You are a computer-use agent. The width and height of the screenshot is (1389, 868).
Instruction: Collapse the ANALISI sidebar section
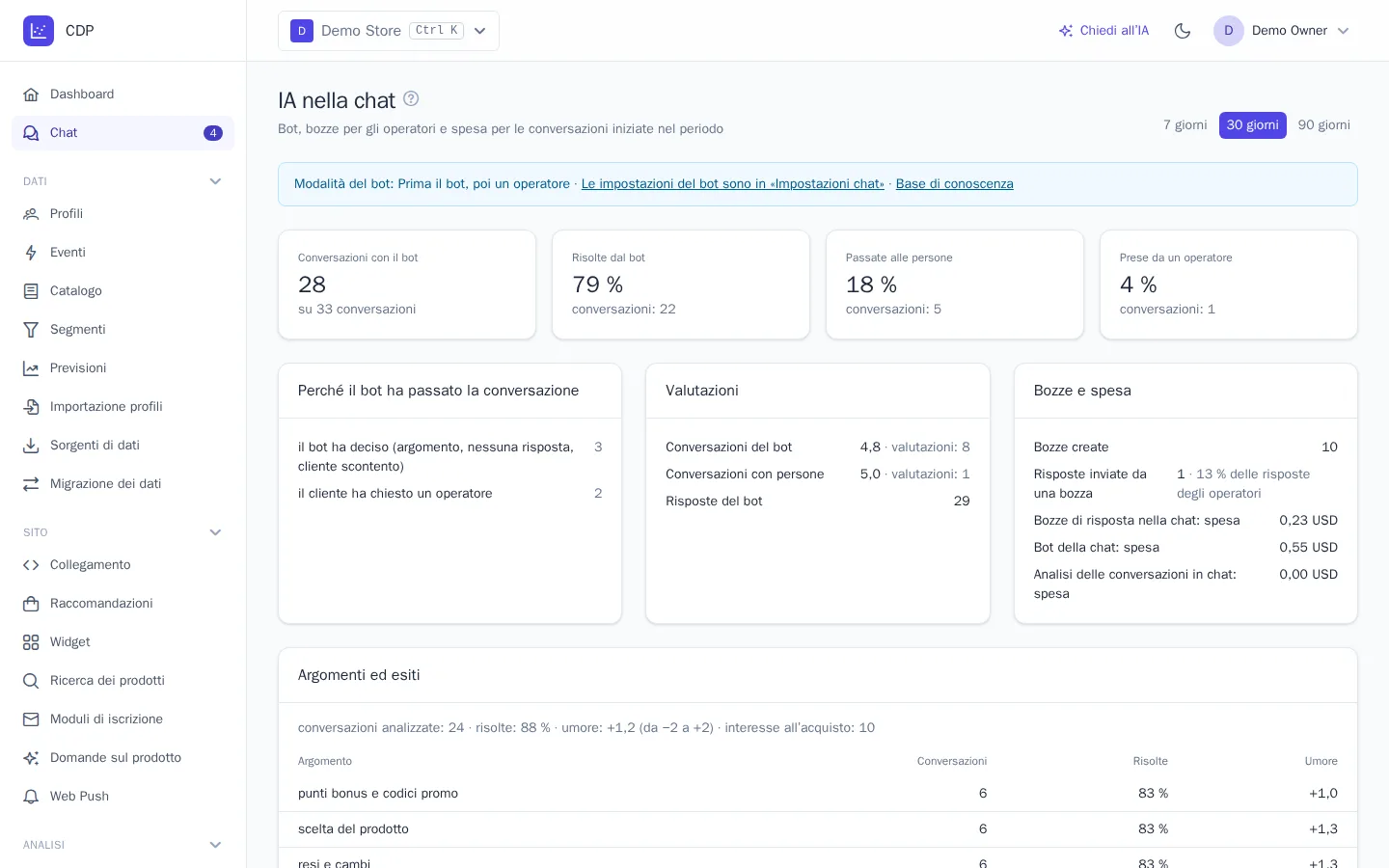point(216,845)
